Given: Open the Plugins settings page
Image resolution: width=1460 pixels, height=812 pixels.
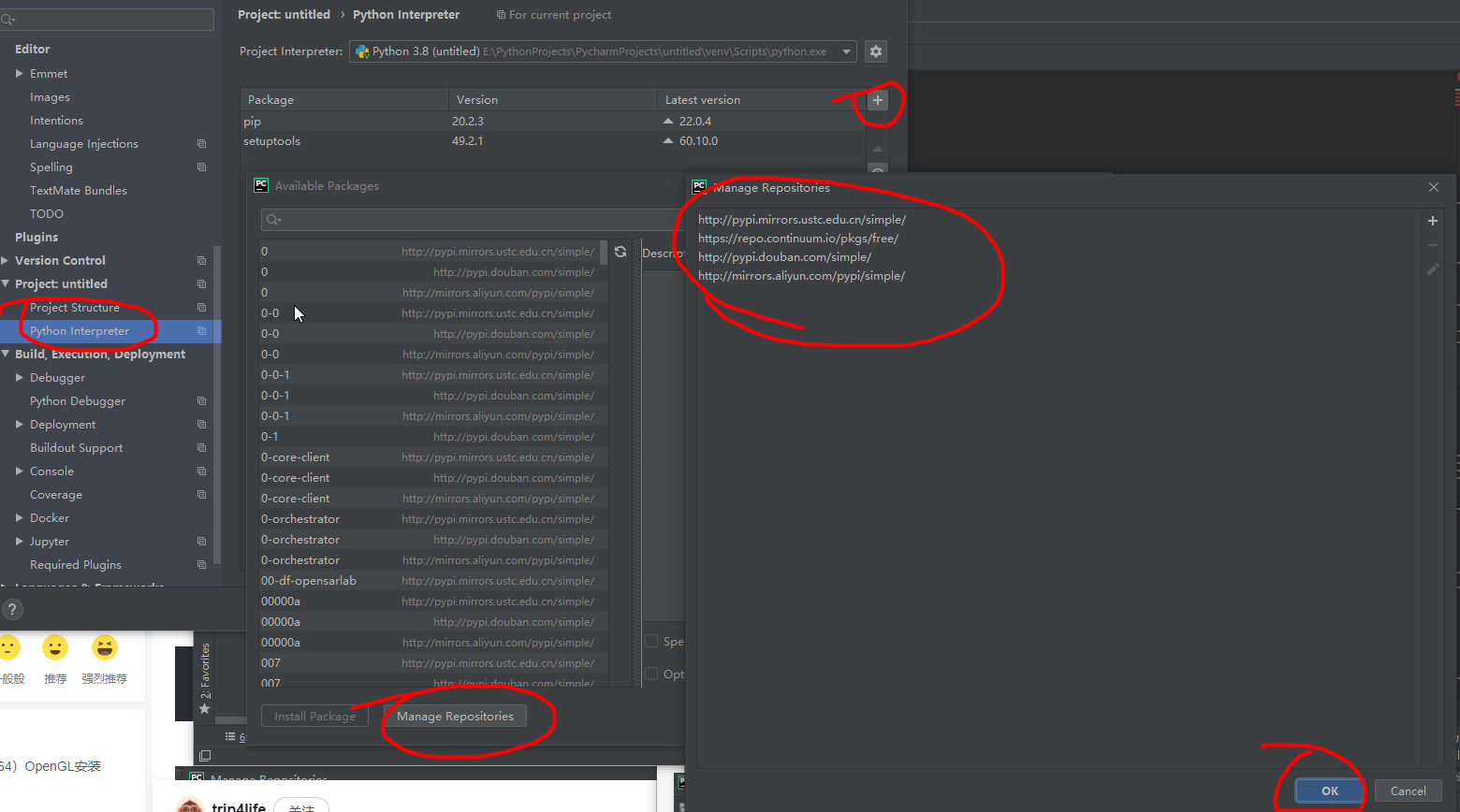Looking at the screenshot, I should pyautogui.click(x=36, y=238).
